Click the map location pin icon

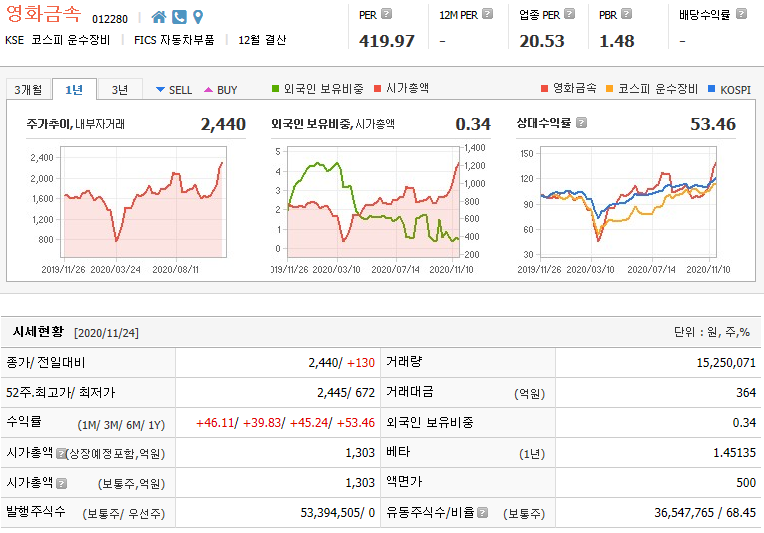point(198,17)
